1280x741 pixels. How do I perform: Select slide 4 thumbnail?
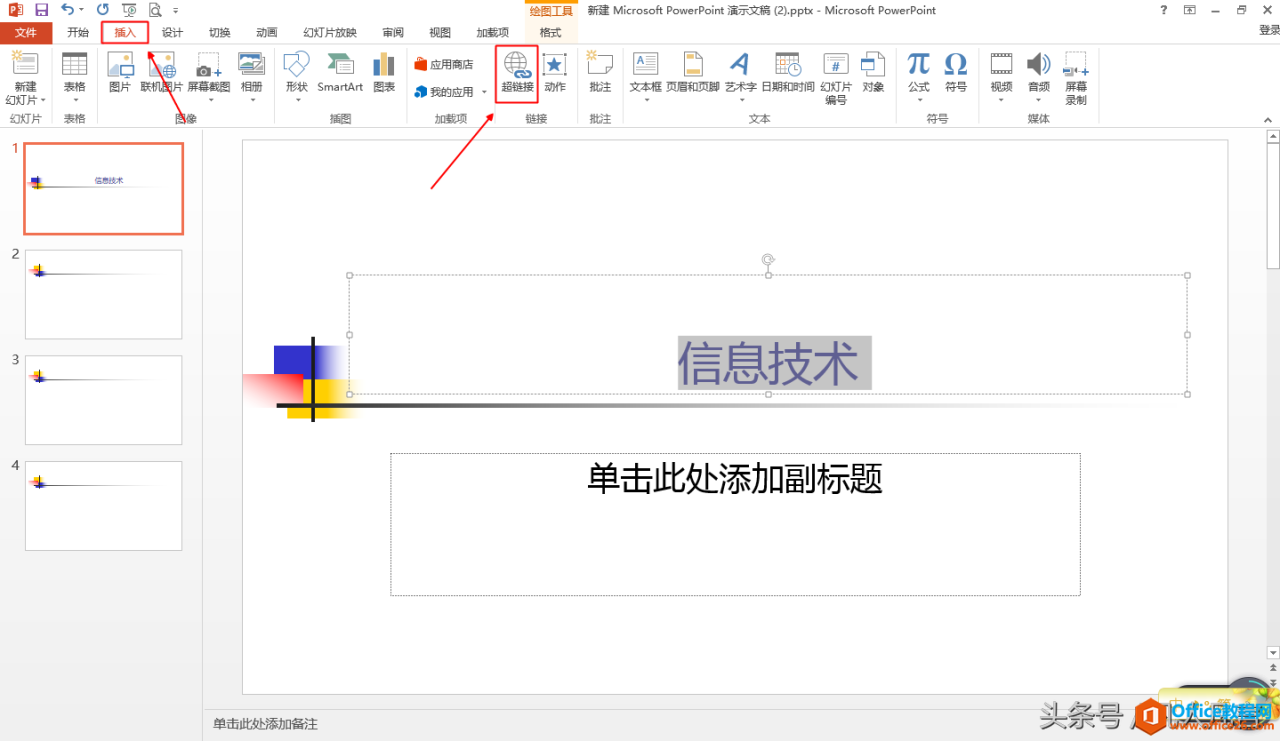click(x=104, y=506)
